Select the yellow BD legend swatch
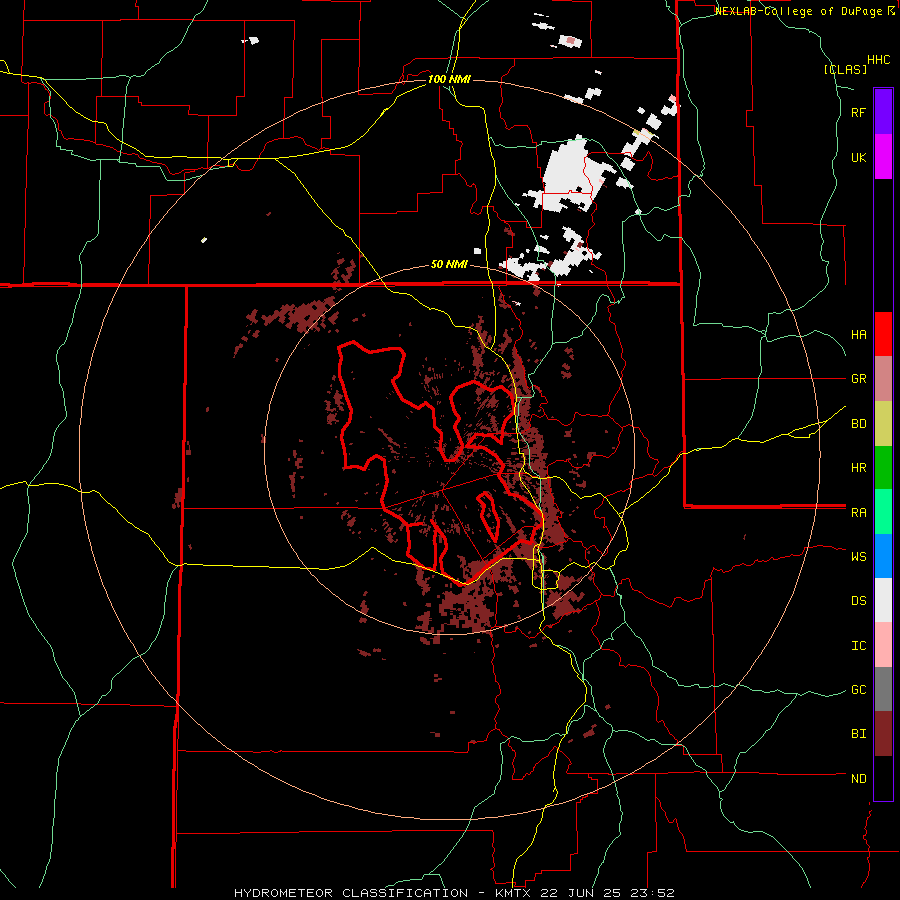Image resolution: width=900 pixels, height=900 pixels. (x=883, y=424)
